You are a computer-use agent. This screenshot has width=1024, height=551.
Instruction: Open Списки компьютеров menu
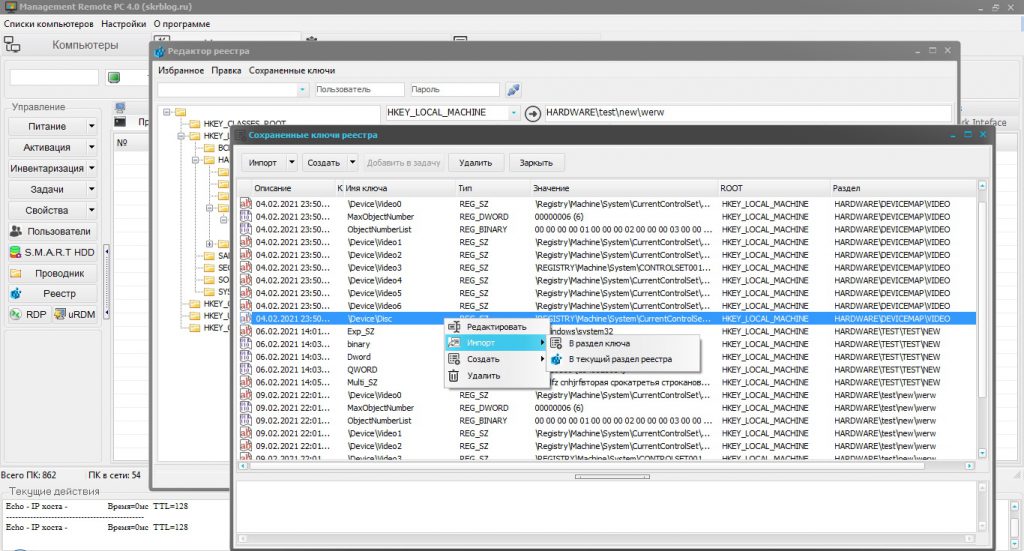[x=48, y=24]
